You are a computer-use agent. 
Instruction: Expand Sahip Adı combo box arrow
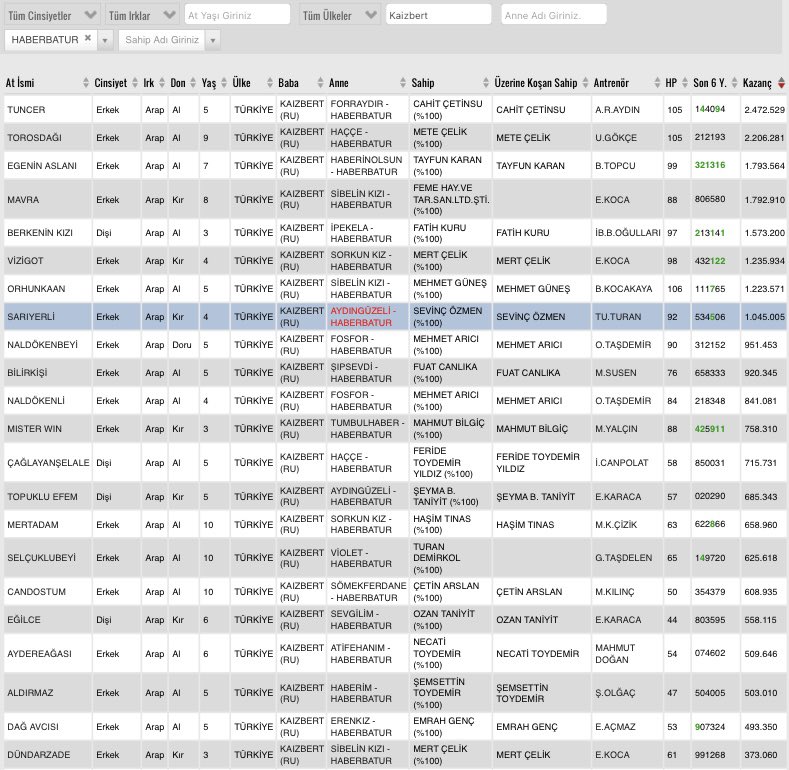pos(212,40)
